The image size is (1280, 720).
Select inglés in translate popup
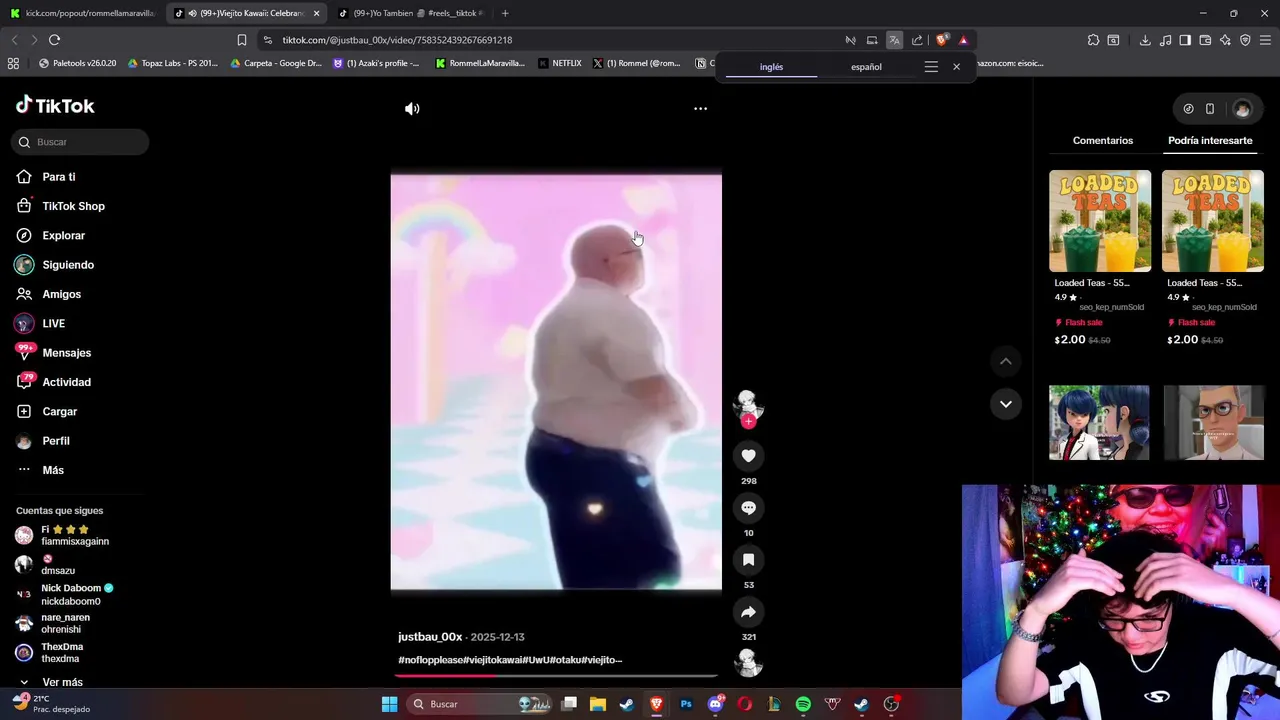coord(771,67)
